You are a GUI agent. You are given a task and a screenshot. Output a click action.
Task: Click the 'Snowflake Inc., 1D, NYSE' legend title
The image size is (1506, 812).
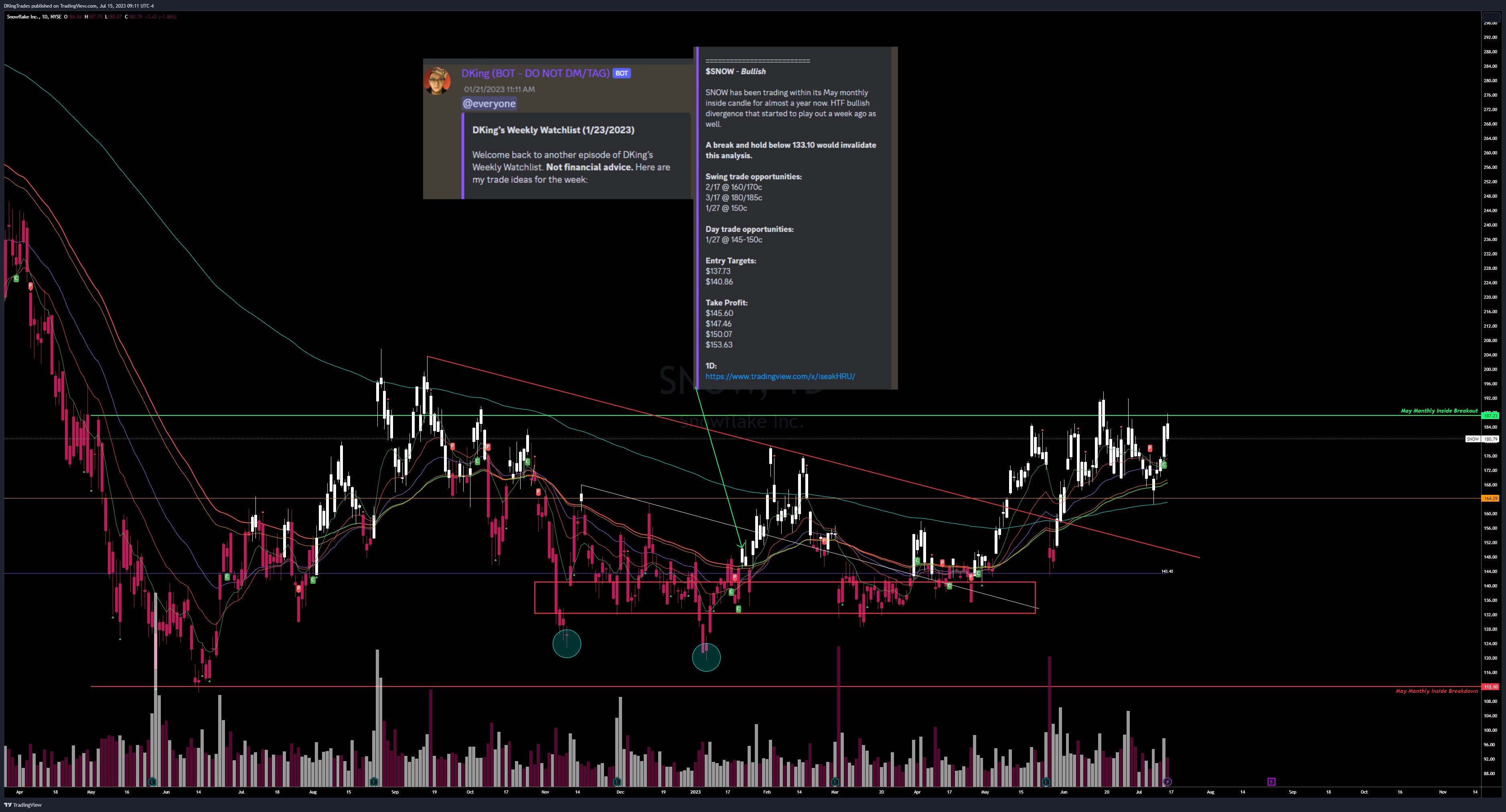(34, 16)
